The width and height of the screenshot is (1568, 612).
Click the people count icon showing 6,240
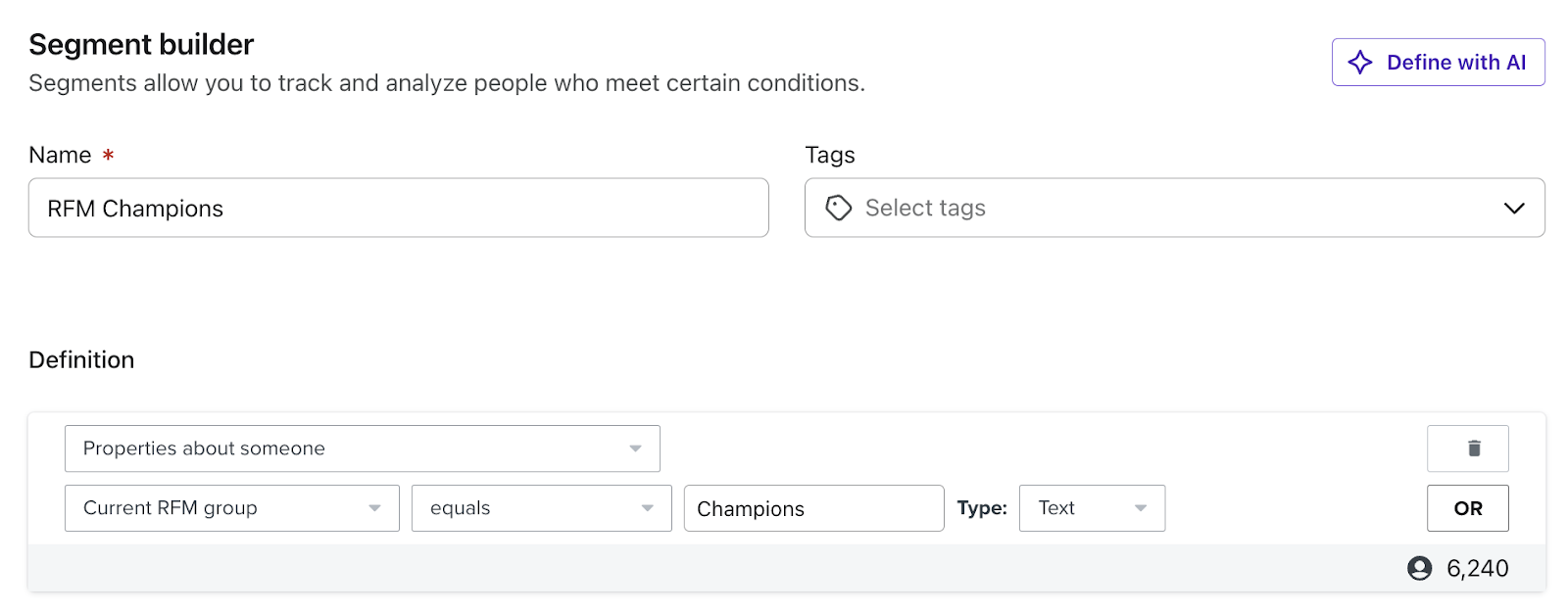coord(1421,568)
